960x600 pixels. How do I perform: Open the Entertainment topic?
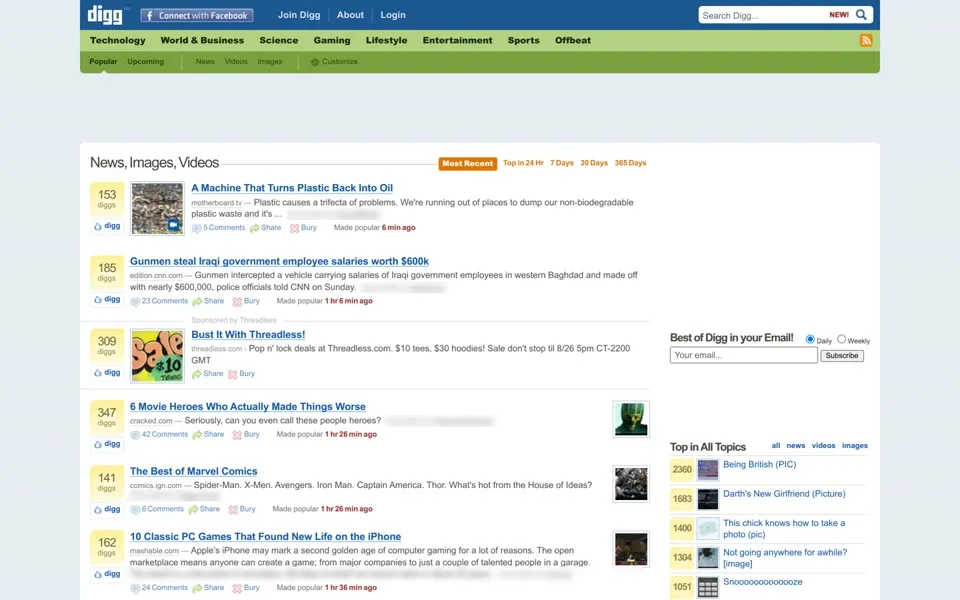(x=457, y=40)
